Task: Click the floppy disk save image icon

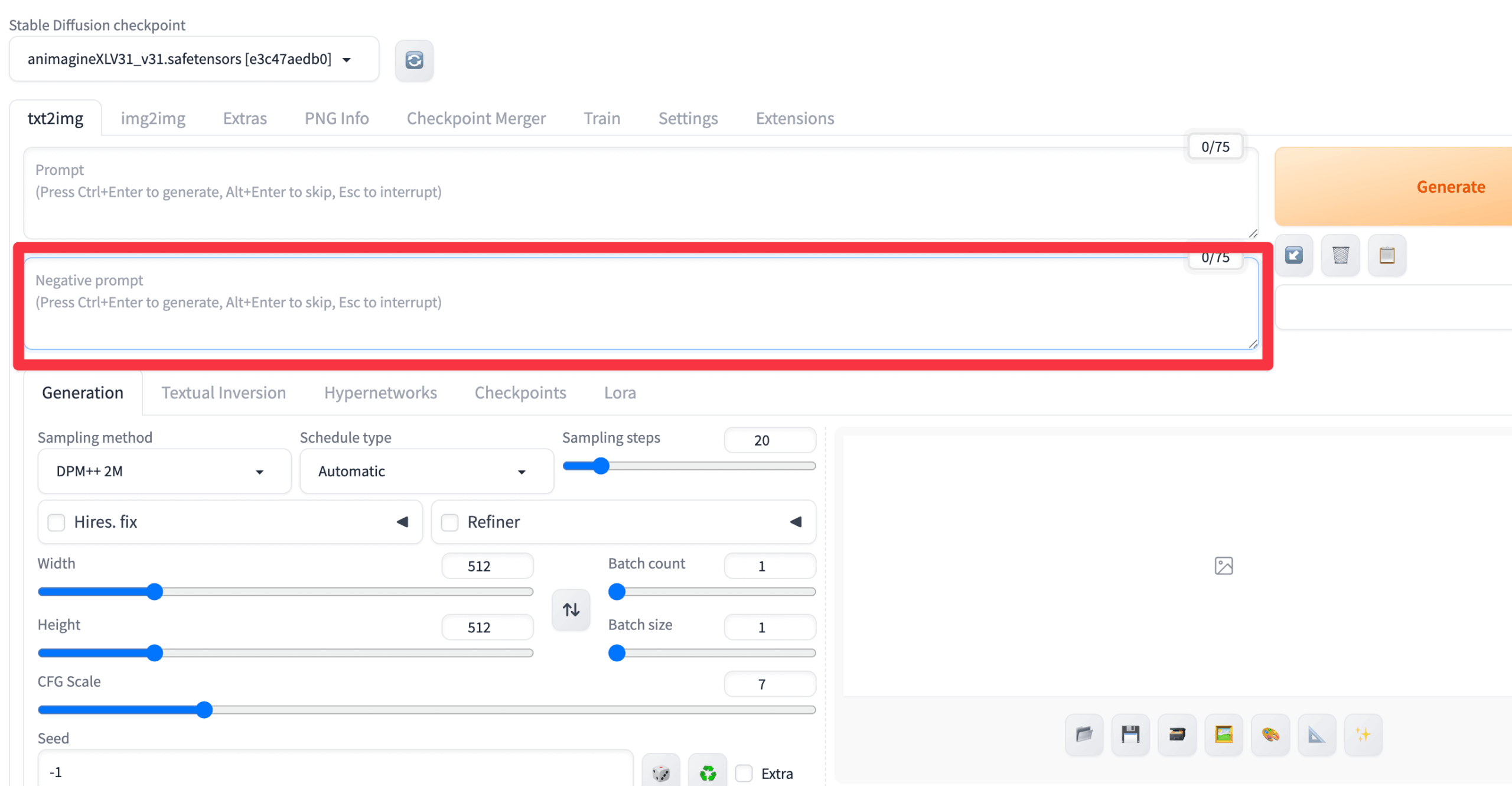Action: (1130, 735)
